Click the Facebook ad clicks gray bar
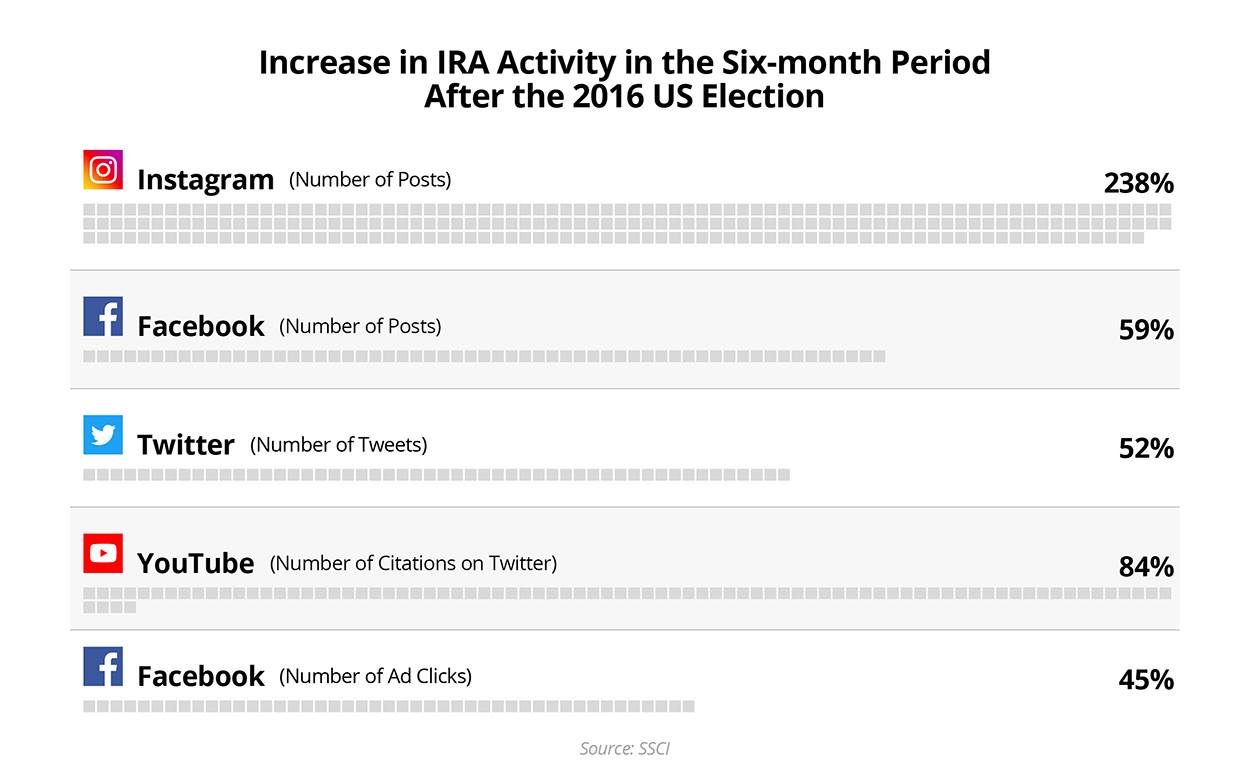Image resolution: width=1250 pixels, height=781 pixels. pos(389,706)
